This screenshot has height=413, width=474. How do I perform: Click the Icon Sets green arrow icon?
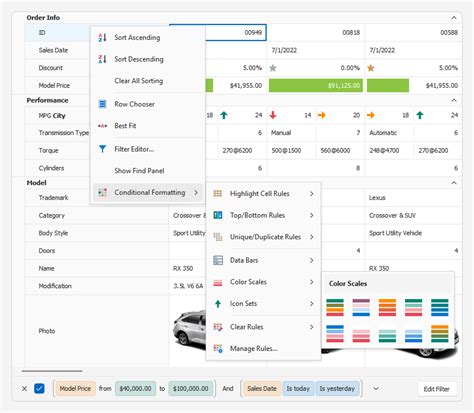click(x=218, y=304)
